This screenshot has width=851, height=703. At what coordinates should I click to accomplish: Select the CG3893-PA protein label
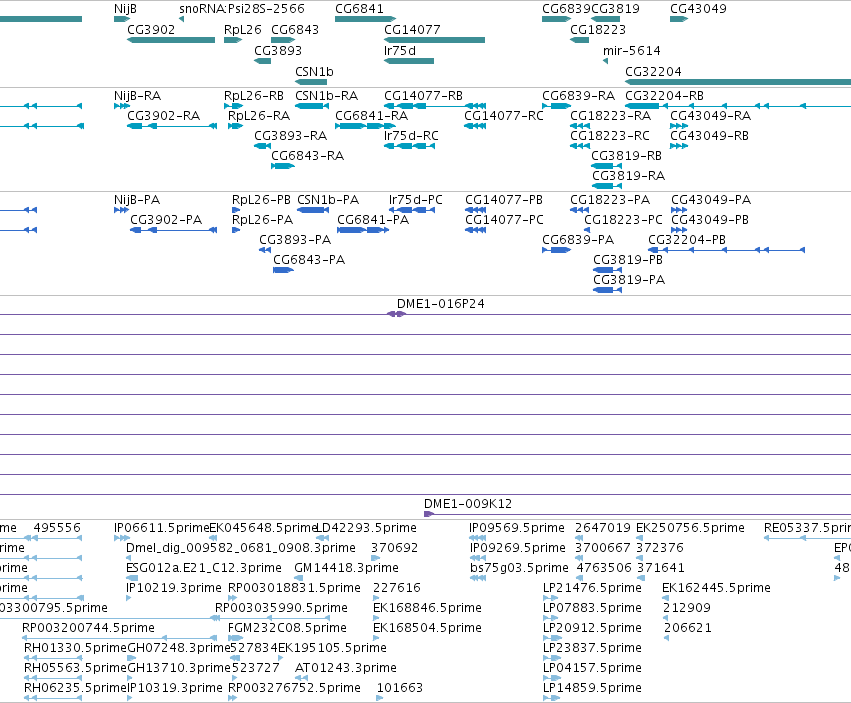[x=295, y=240]
